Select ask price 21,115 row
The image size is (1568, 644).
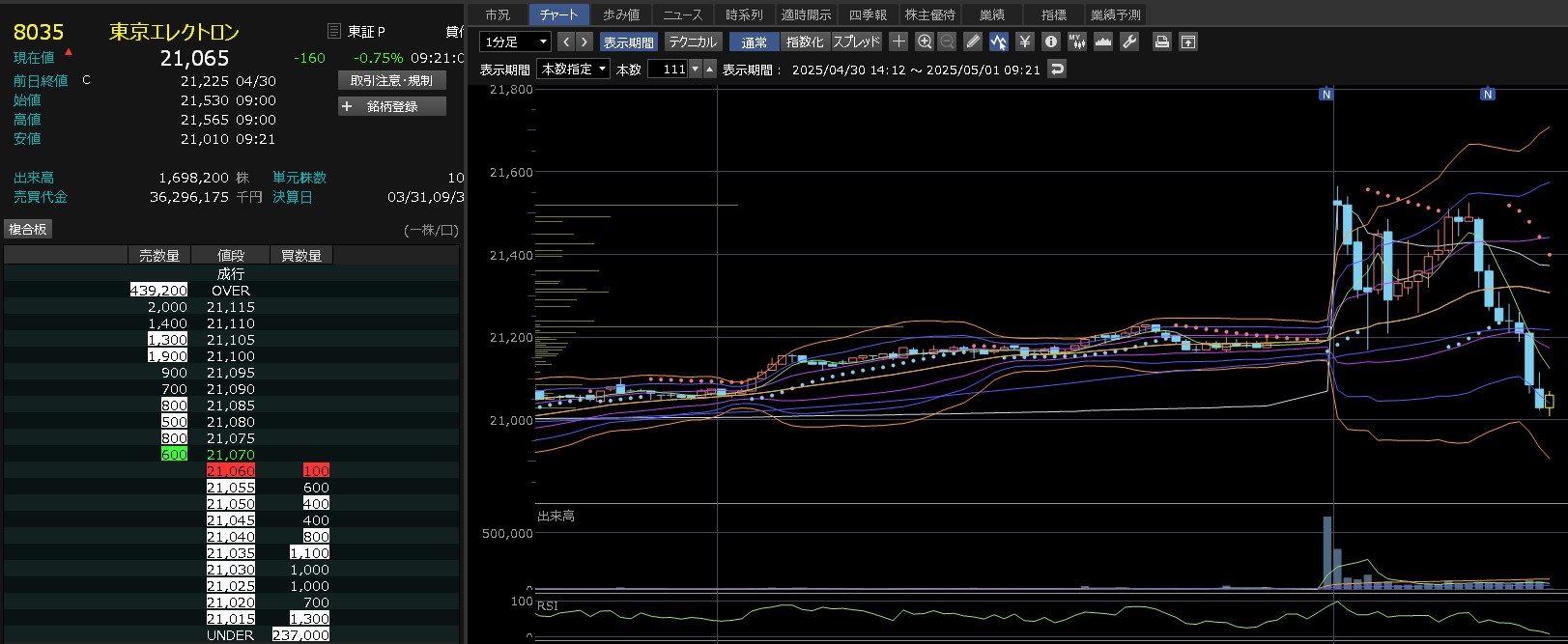[x=231, y=307]
